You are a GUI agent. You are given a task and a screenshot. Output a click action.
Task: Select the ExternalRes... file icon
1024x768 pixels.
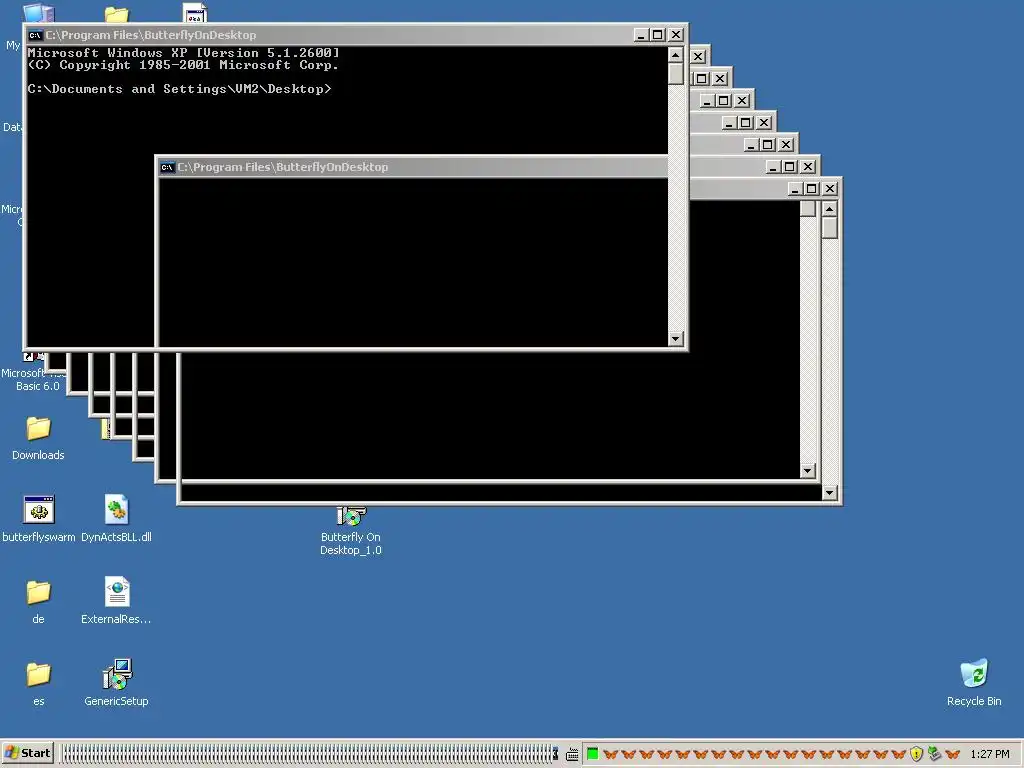pyautogui.click(x=117, y=592)
